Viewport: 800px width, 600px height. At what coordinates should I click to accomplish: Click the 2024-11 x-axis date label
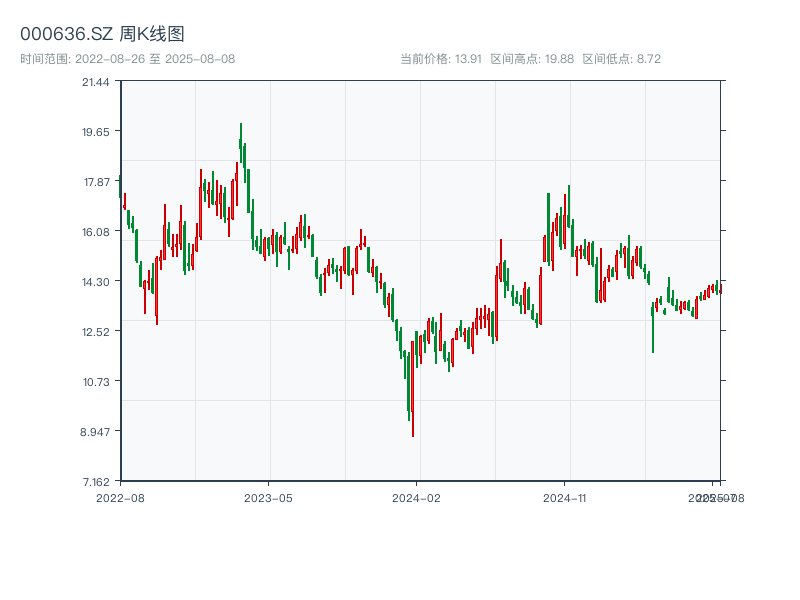coord(565,497)
